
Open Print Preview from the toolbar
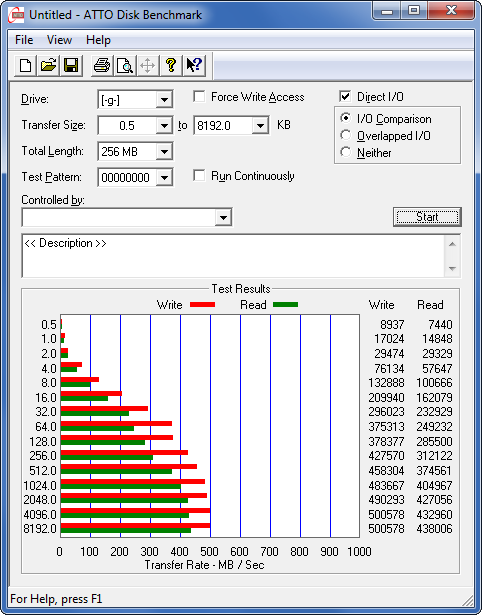125,65
